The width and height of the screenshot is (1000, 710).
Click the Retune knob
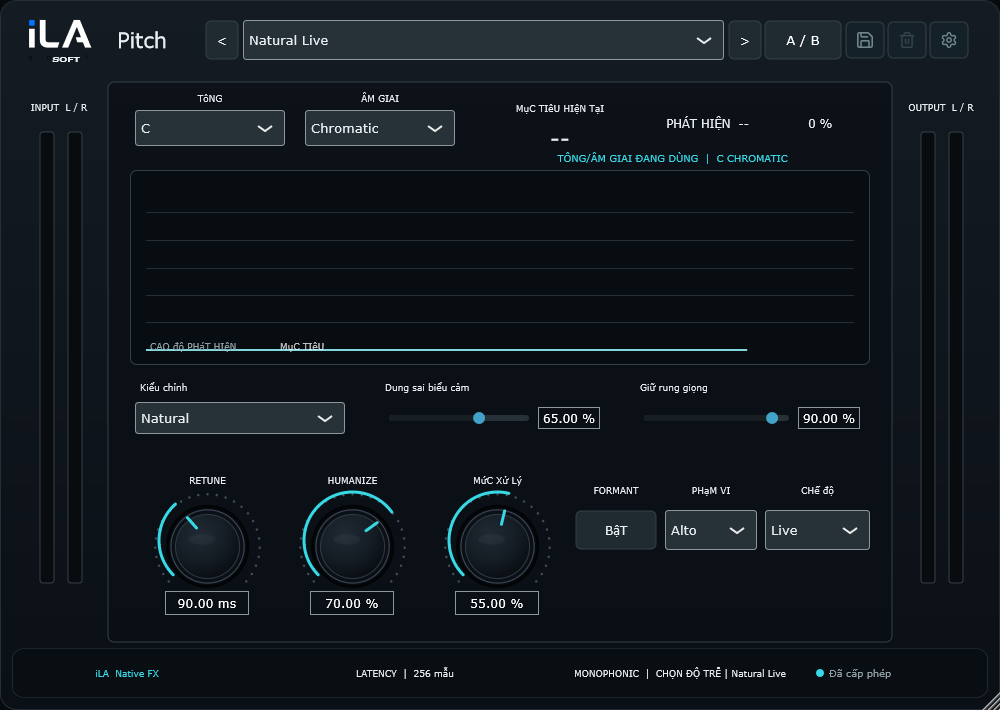tap(207, 546)
